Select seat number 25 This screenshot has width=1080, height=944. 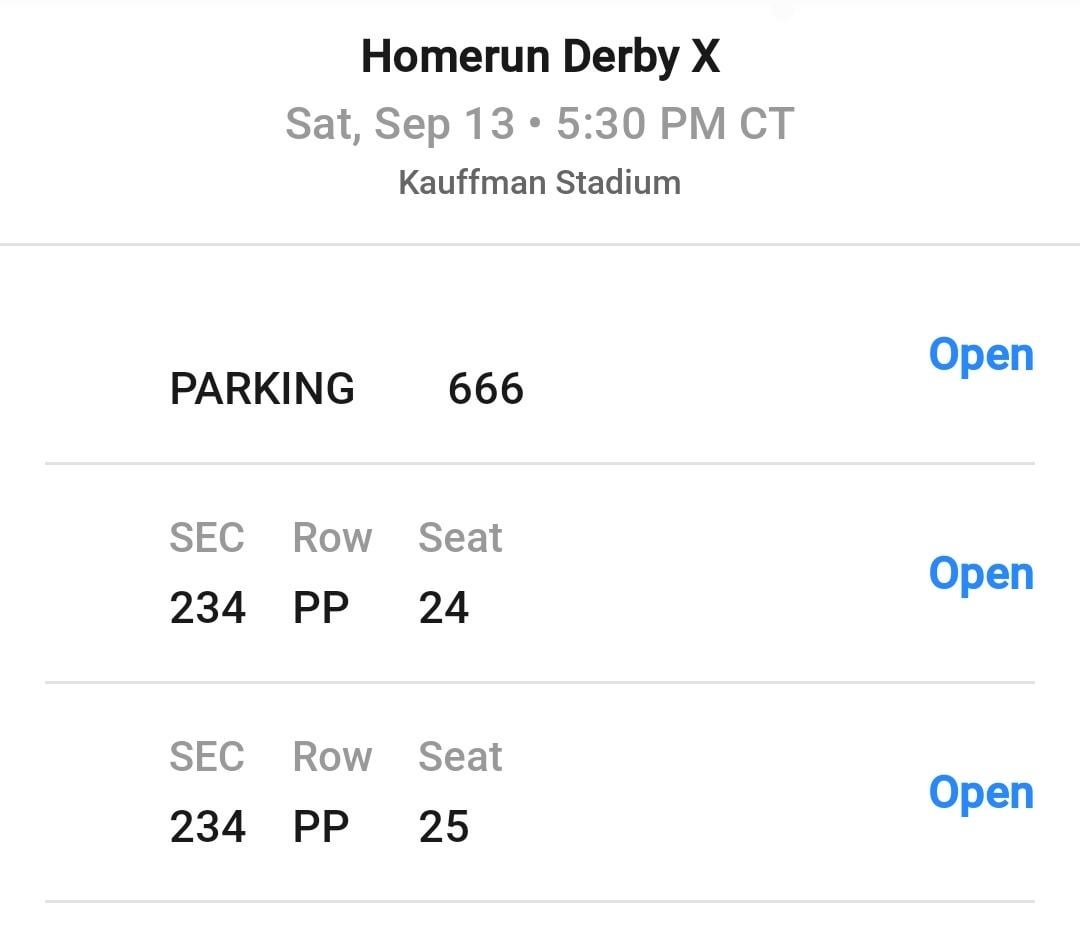442,826
